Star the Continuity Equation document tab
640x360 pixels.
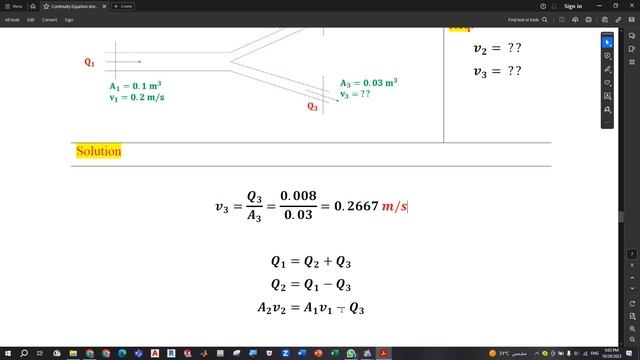coord(46,6)
